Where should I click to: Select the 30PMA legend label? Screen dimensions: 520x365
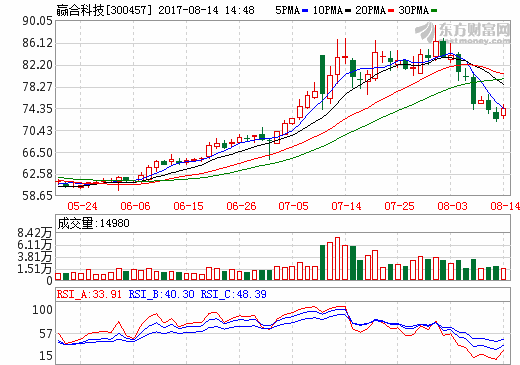[x=414, y=10]
